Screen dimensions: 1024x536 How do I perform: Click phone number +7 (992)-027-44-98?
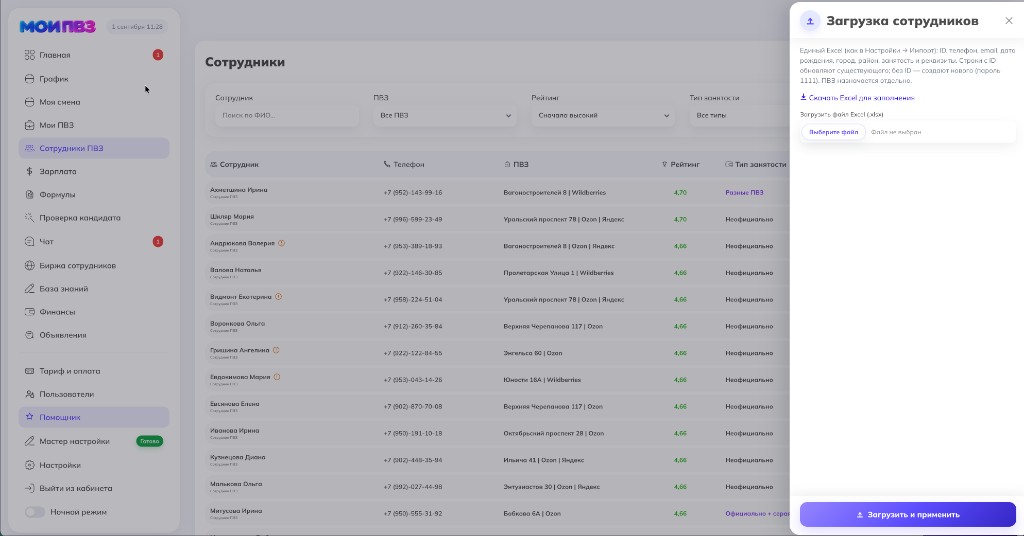(412, 487)
